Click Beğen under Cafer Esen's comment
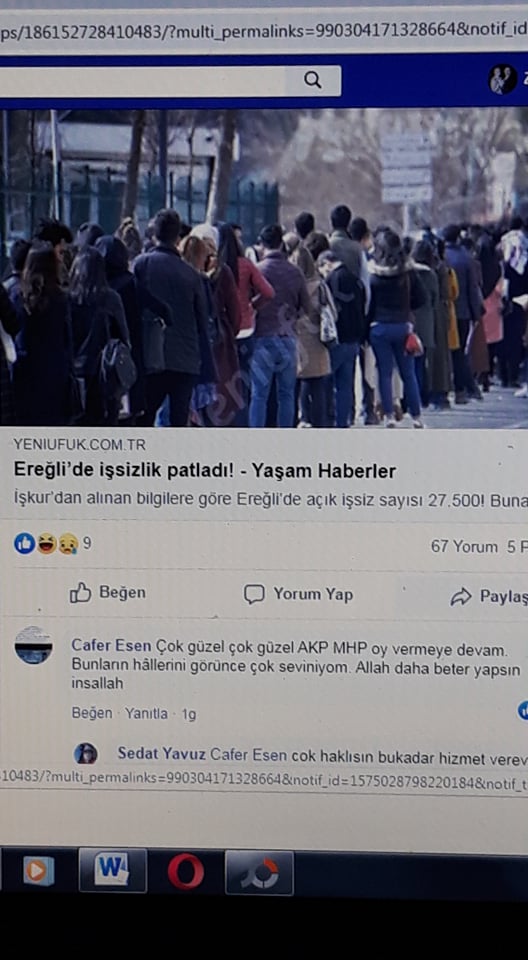Screen dimensions: 528x960 tap(92, 713)
